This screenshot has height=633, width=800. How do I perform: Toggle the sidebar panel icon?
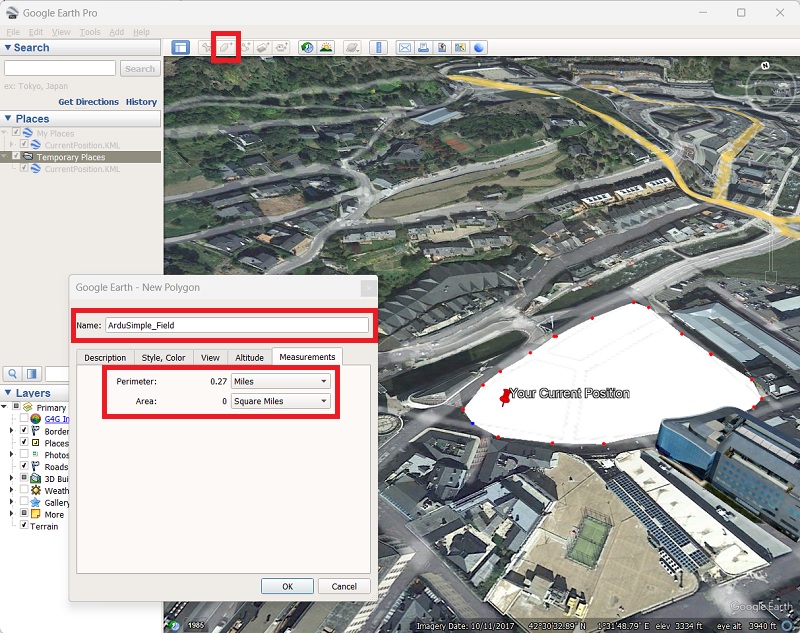(180, 47)
